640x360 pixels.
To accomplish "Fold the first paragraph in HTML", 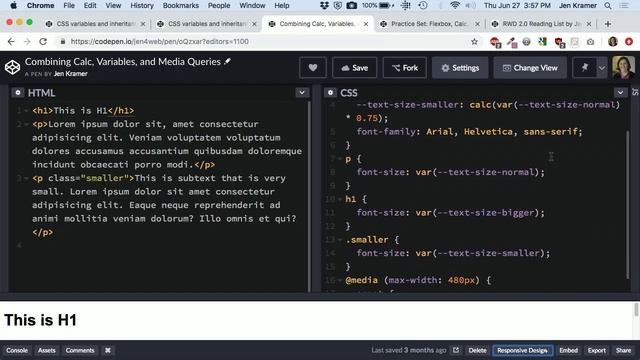I will point(26,124).
